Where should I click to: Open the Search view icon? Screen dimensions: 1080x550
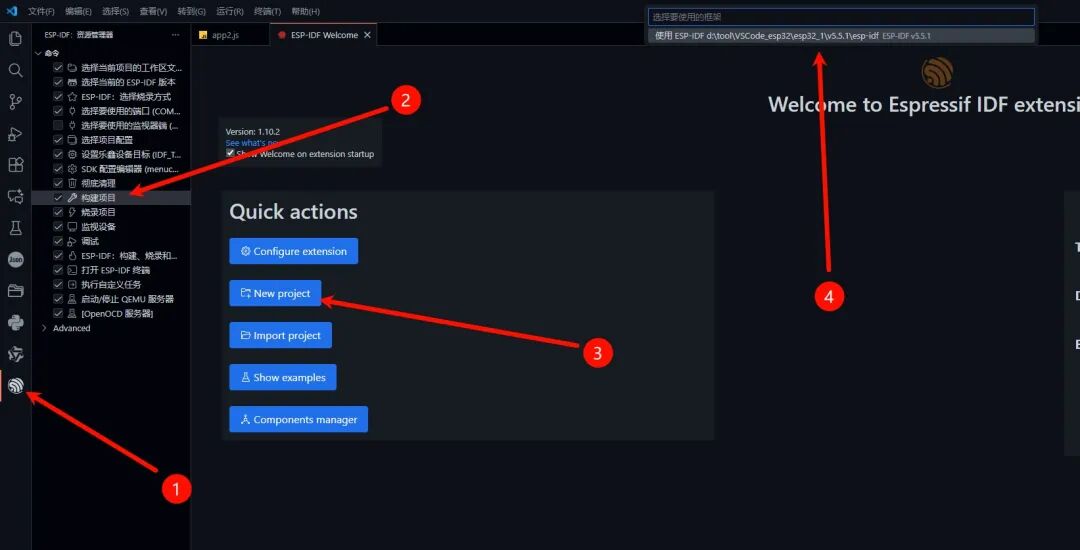tap(15, 70)
